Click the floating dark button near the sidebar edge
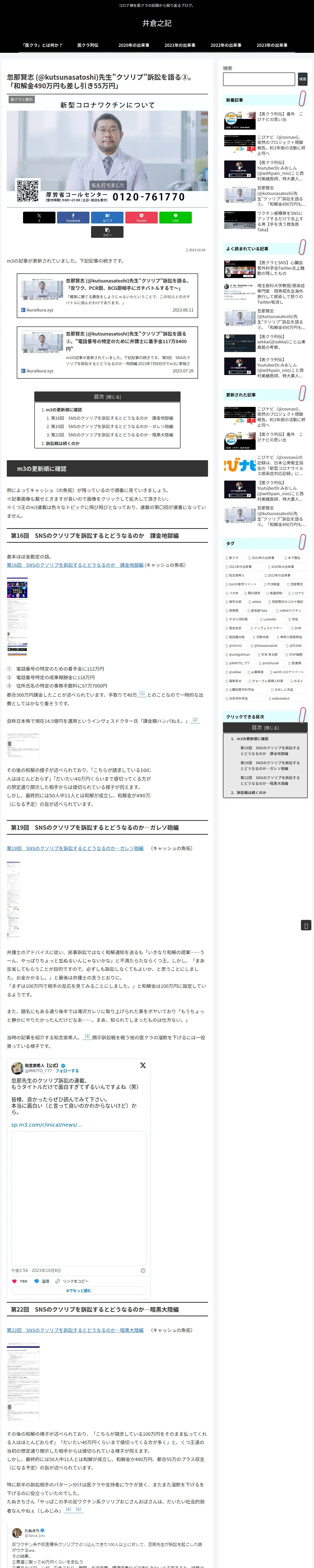314x1568 pixels. 306,925
